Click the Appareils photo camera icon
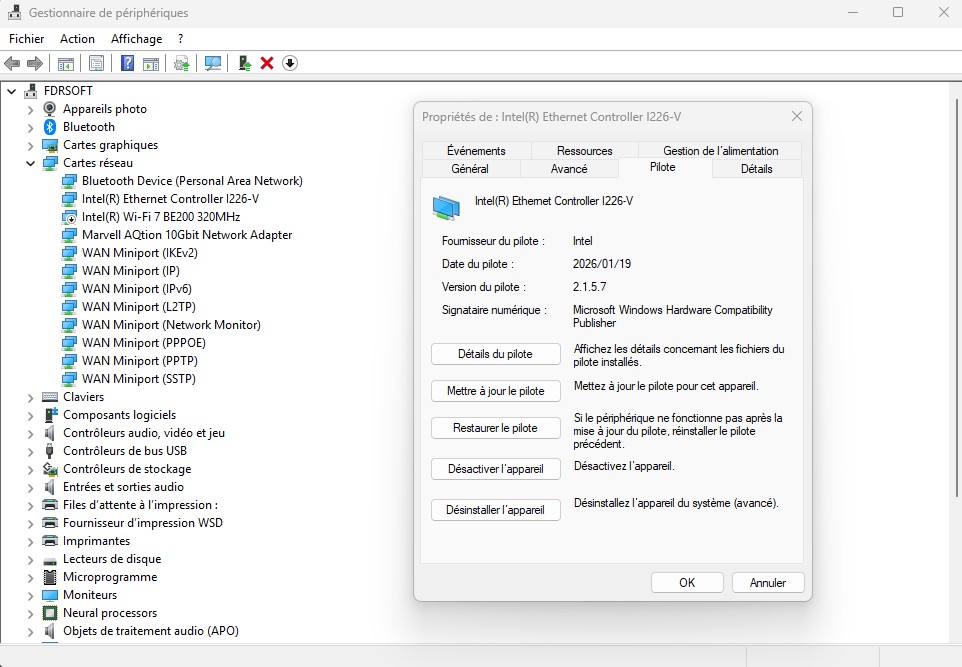The width and height of the screenshot is (962, 667). (x=50, y=109)
